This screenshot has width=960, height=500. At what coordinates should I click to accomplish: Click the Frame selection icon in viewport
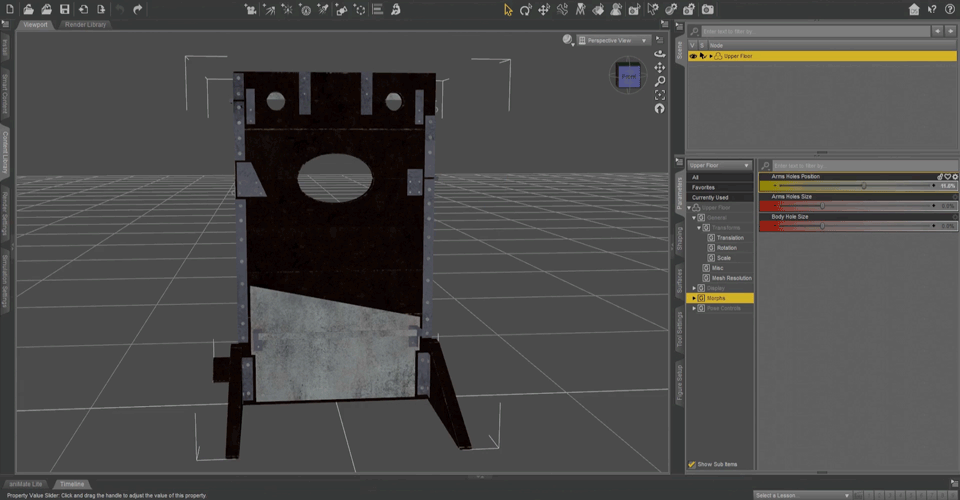coord(659,95)
